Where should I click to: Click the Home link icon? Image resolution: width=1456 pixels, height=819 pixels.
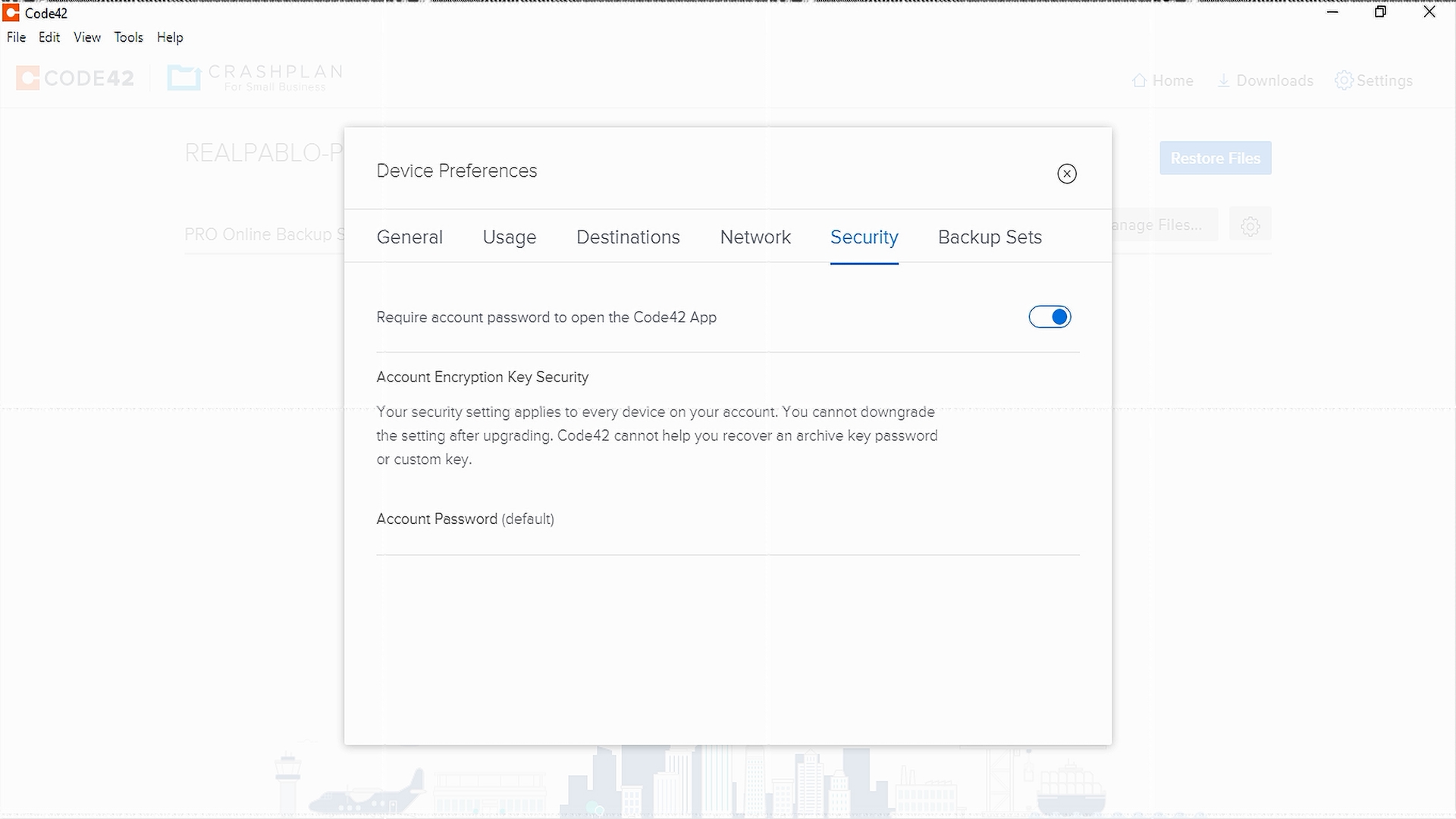1139,80
